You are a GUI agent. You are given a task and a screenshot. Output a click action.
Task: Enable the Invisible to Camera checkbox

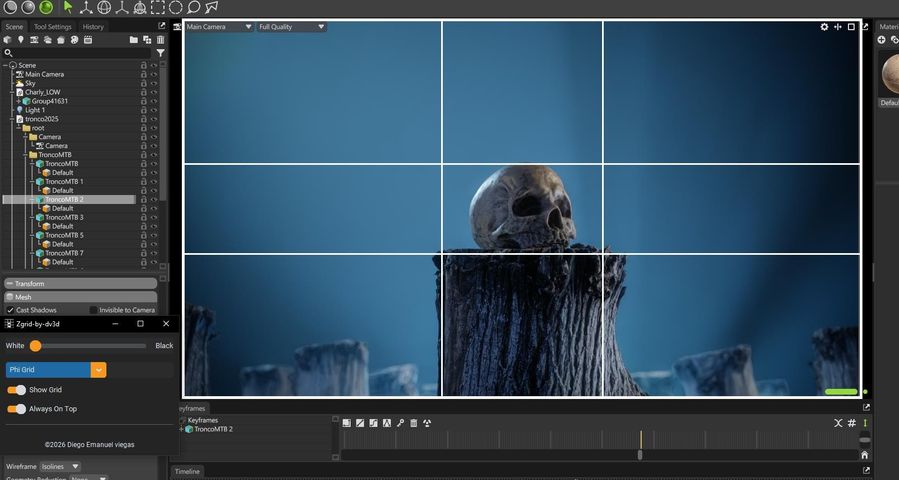pos(94,310)
